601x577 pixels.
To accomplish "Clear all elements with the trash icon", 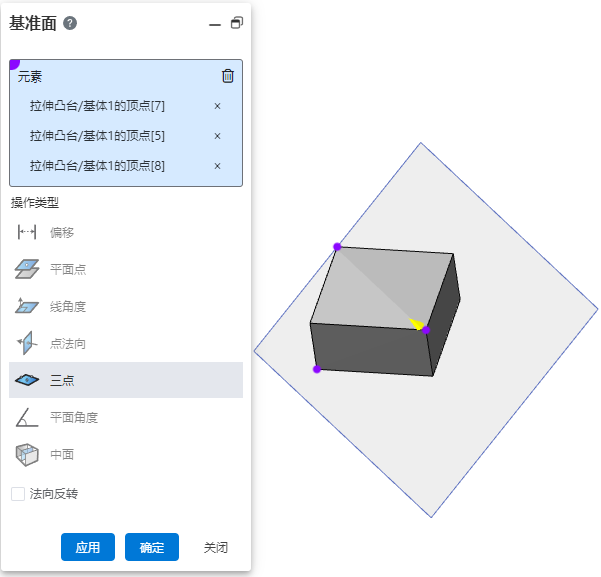I will pyautogui.click(x=228, y=76).
